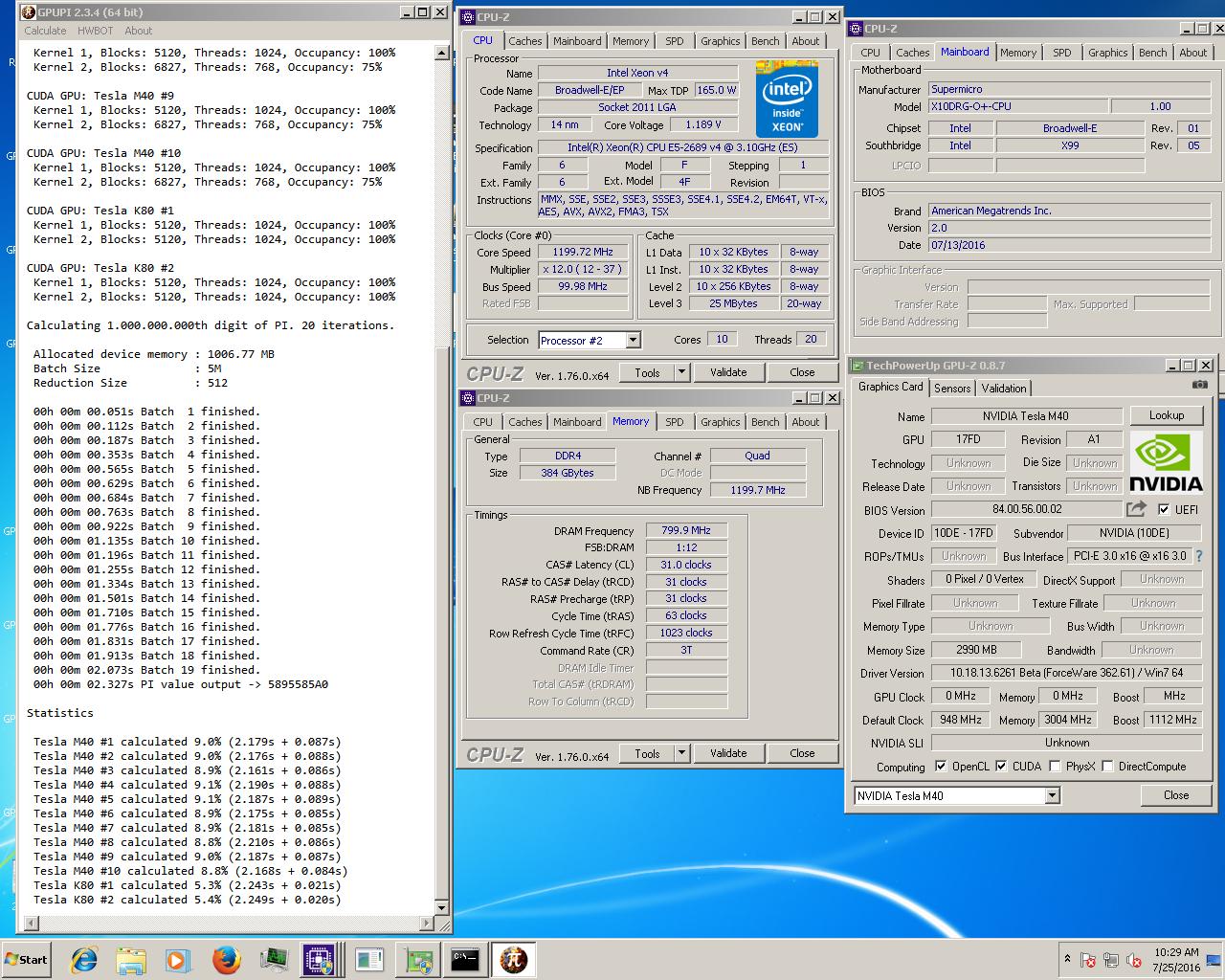The image size is (1225, 980).
Task: Open the Calculate menu in GPUPI
Action: coord(45,31)
